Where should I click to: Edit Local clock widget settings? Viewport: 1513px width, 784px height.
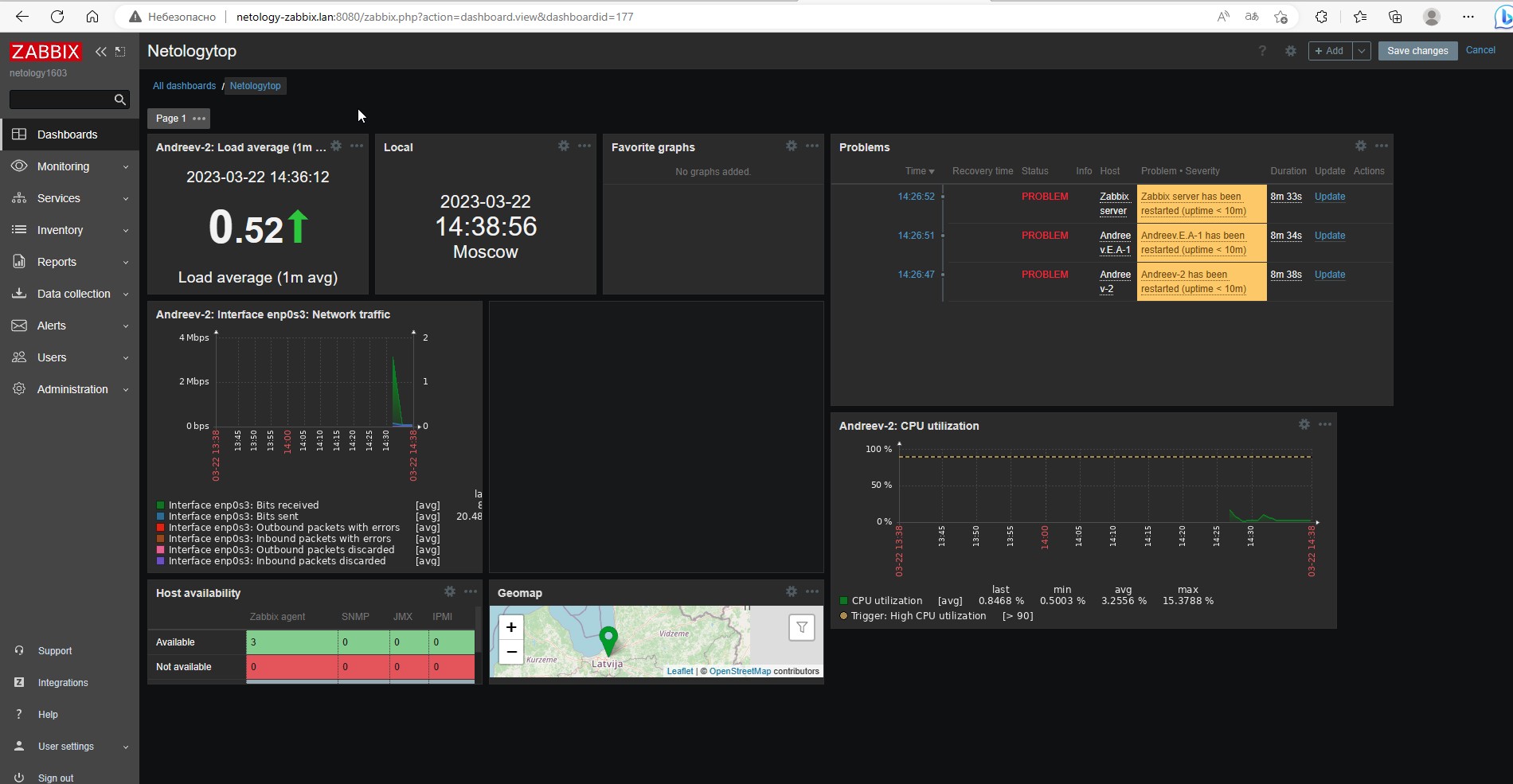coord(564,146)
